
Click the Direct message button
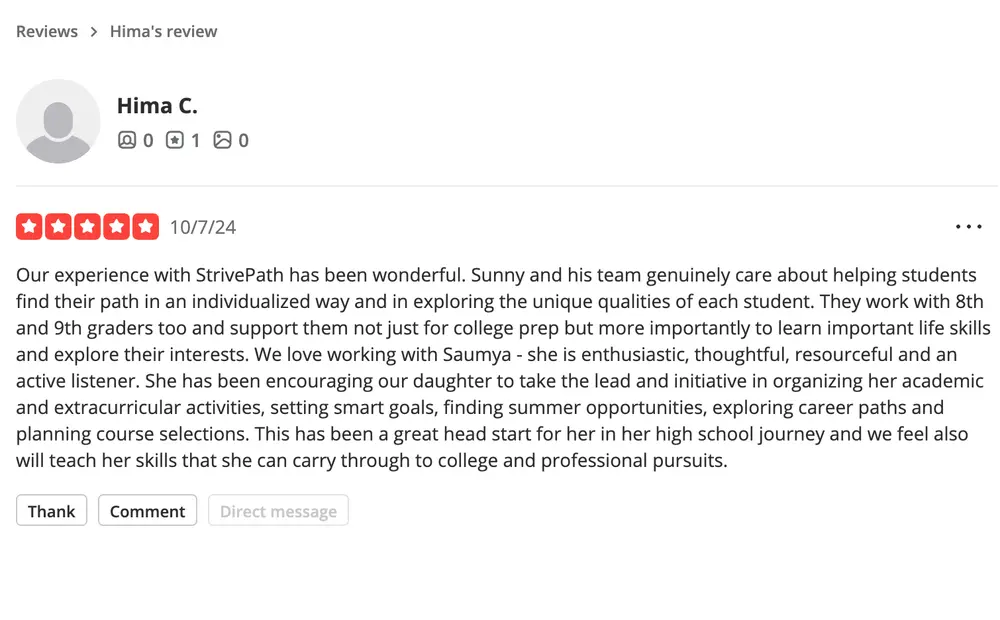278,510
